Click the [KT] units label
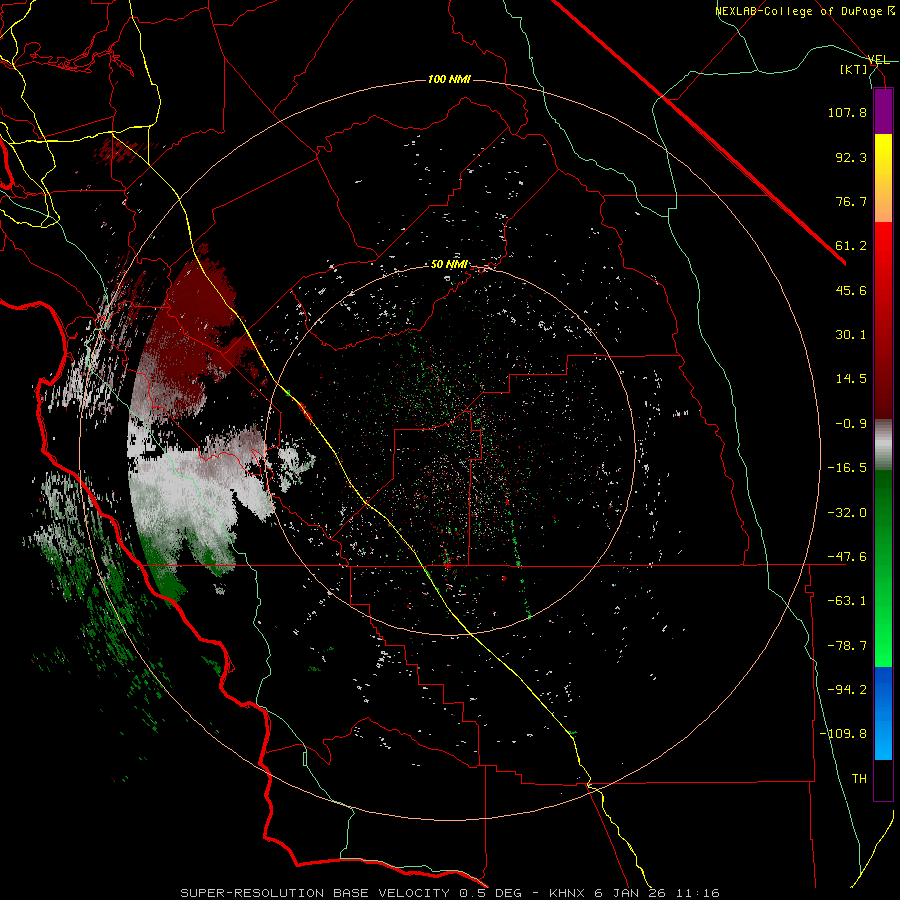This screenshot has height=900, width=900. point(854,69)
